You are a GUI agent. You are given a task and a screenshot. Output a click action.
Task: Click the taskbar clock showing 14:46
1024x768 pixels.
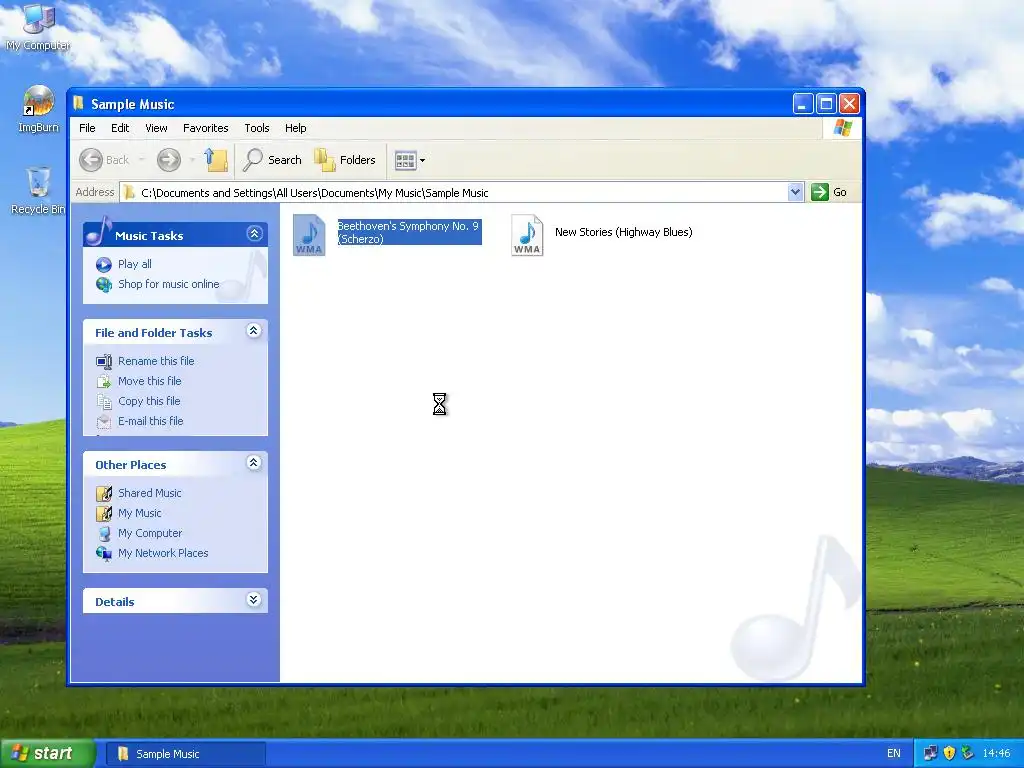(997, 754)
